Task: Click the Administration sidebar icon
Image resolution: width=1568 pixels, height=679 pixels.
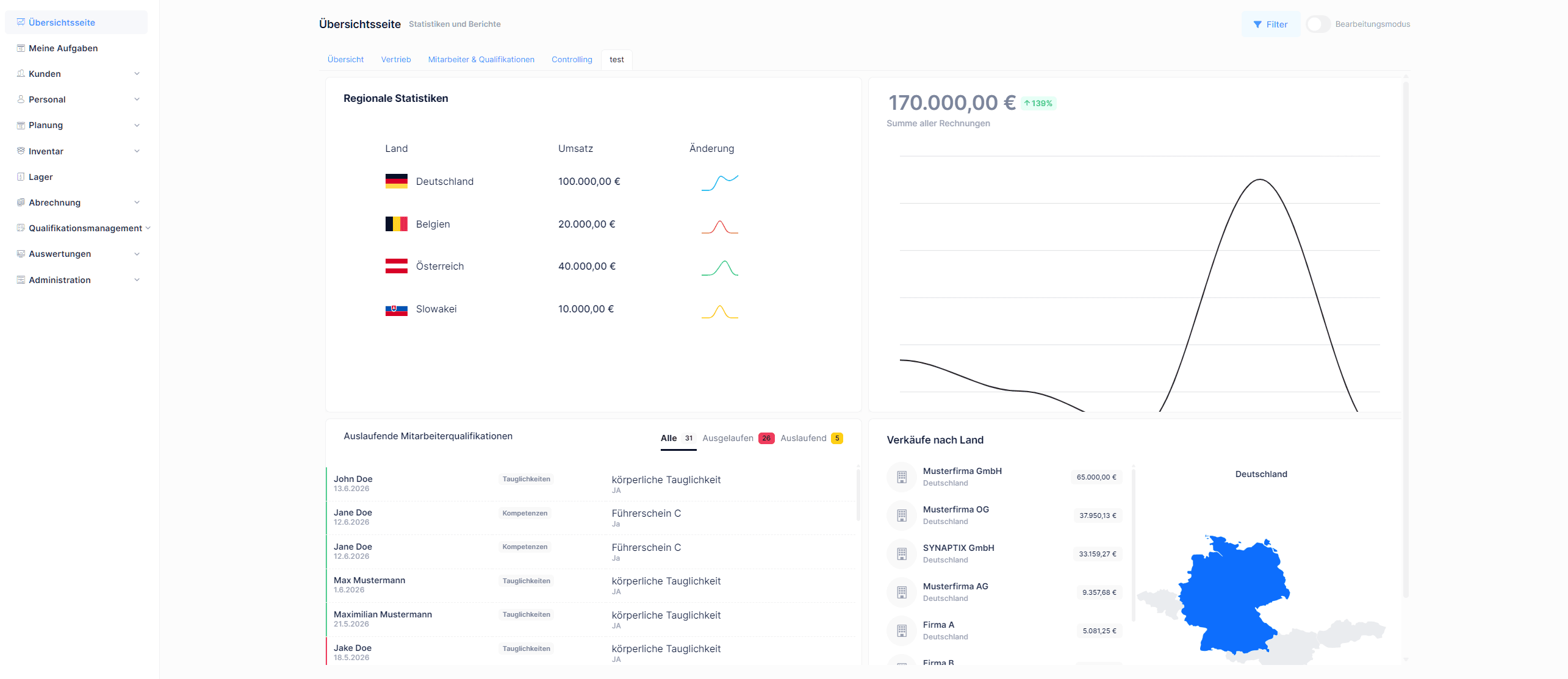Action: [21, 279]
